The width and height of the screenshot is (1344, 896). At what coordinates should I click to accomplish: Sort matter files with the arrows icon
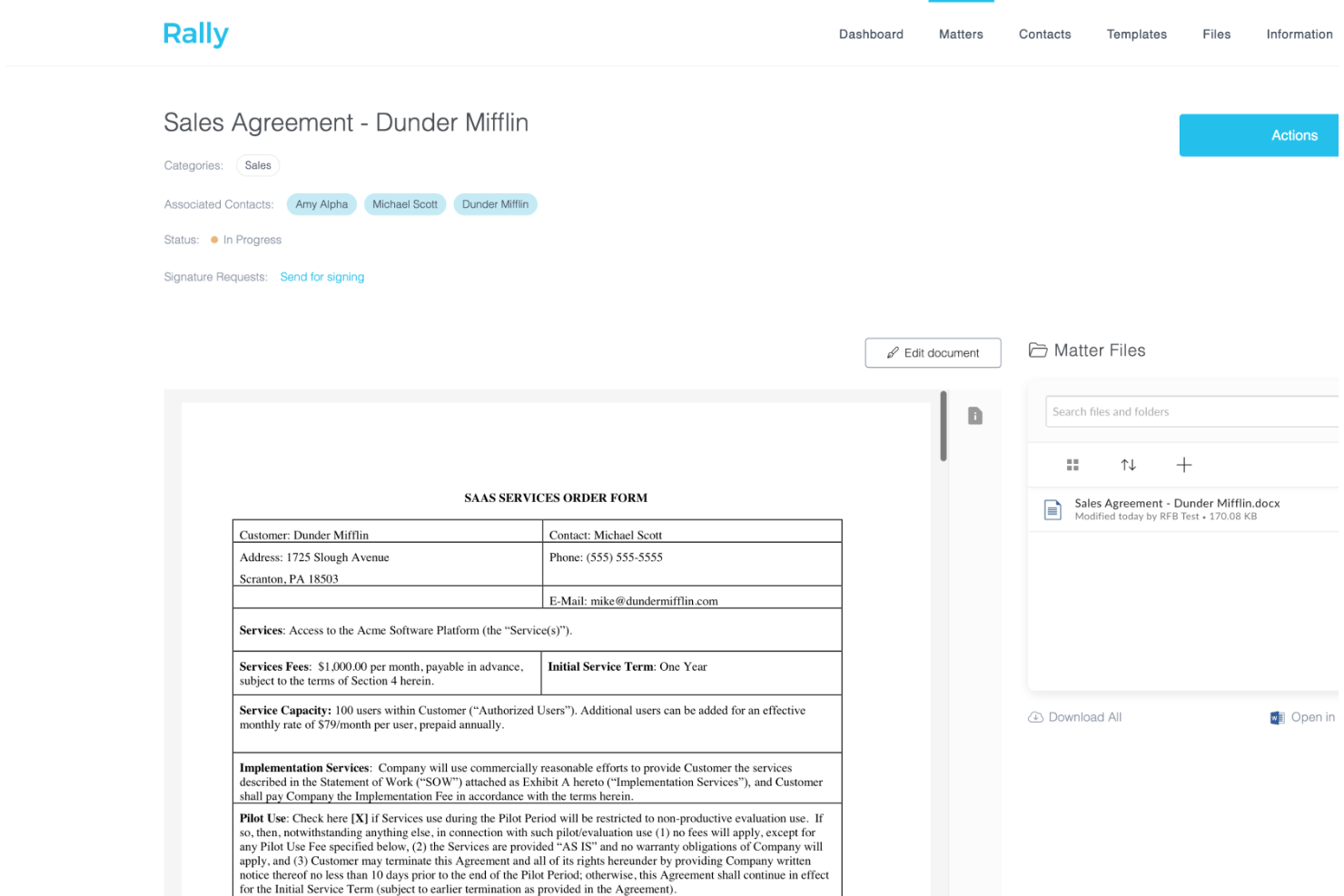click(x=1129, y=465)
